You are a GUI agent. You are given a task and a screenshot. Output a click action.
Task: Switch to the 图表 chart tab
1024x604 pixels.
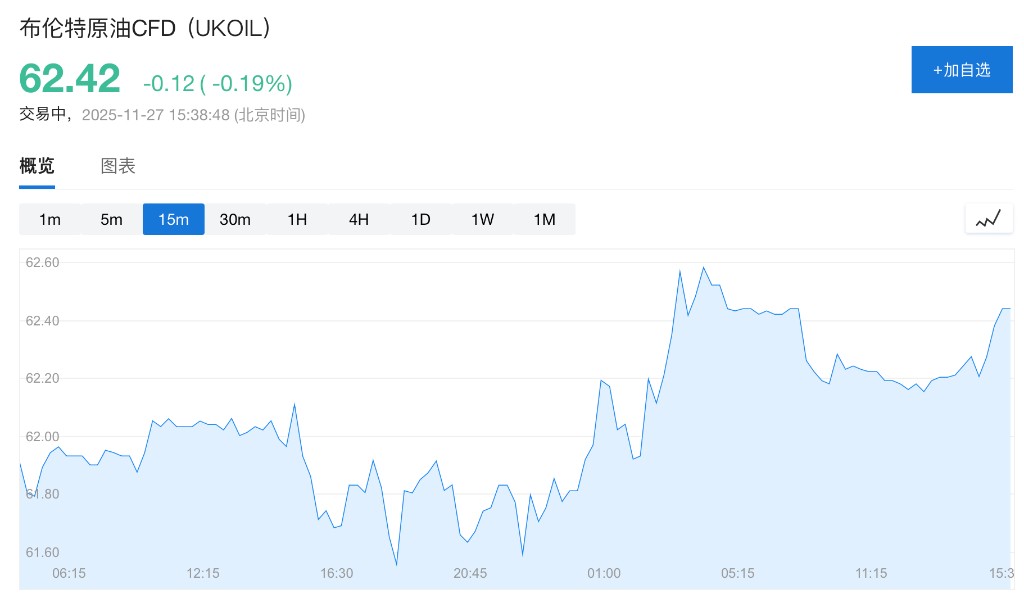[x=118, y=166]
